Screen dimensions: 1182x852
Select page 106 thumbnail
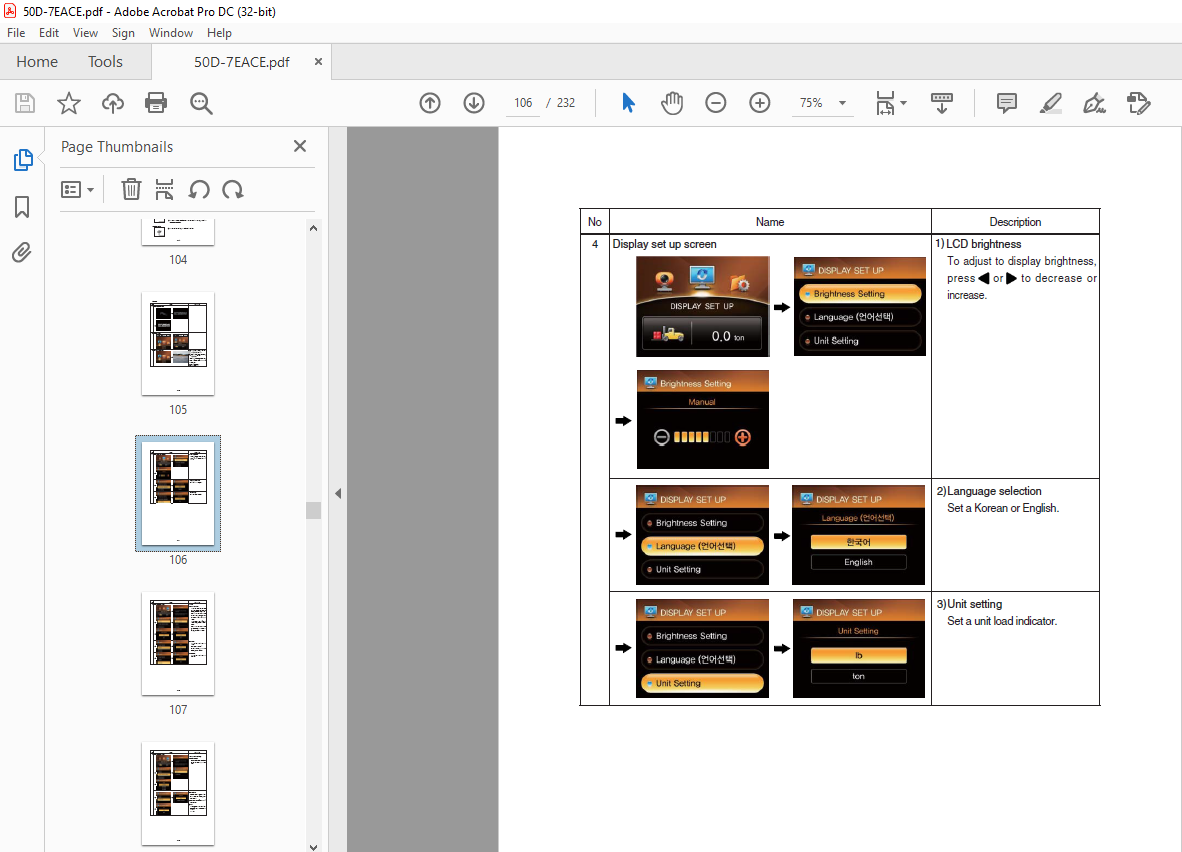(x=178, y=493)
